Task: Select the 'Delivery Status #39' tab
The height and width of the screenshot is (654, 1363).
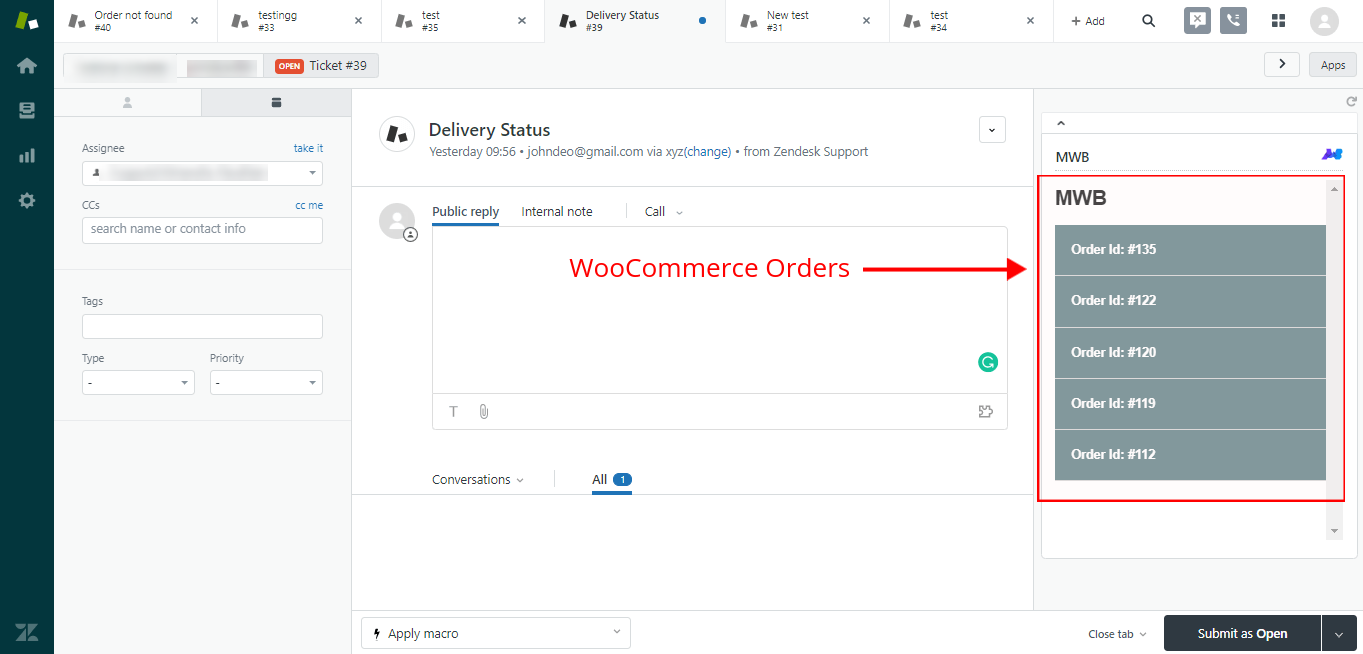Action: (635, 21)
